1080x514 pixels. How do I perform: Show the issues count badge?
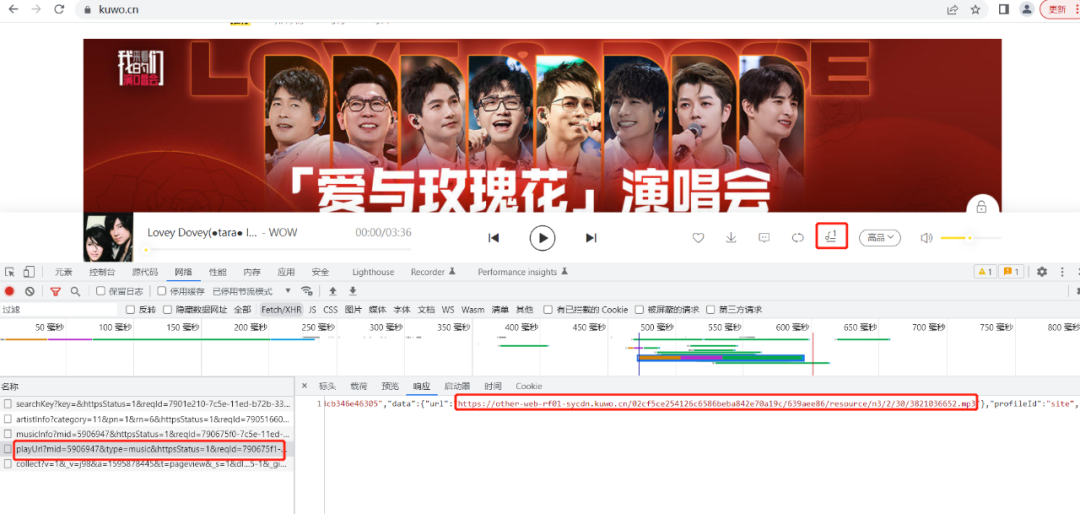[x=1011, y=272]
